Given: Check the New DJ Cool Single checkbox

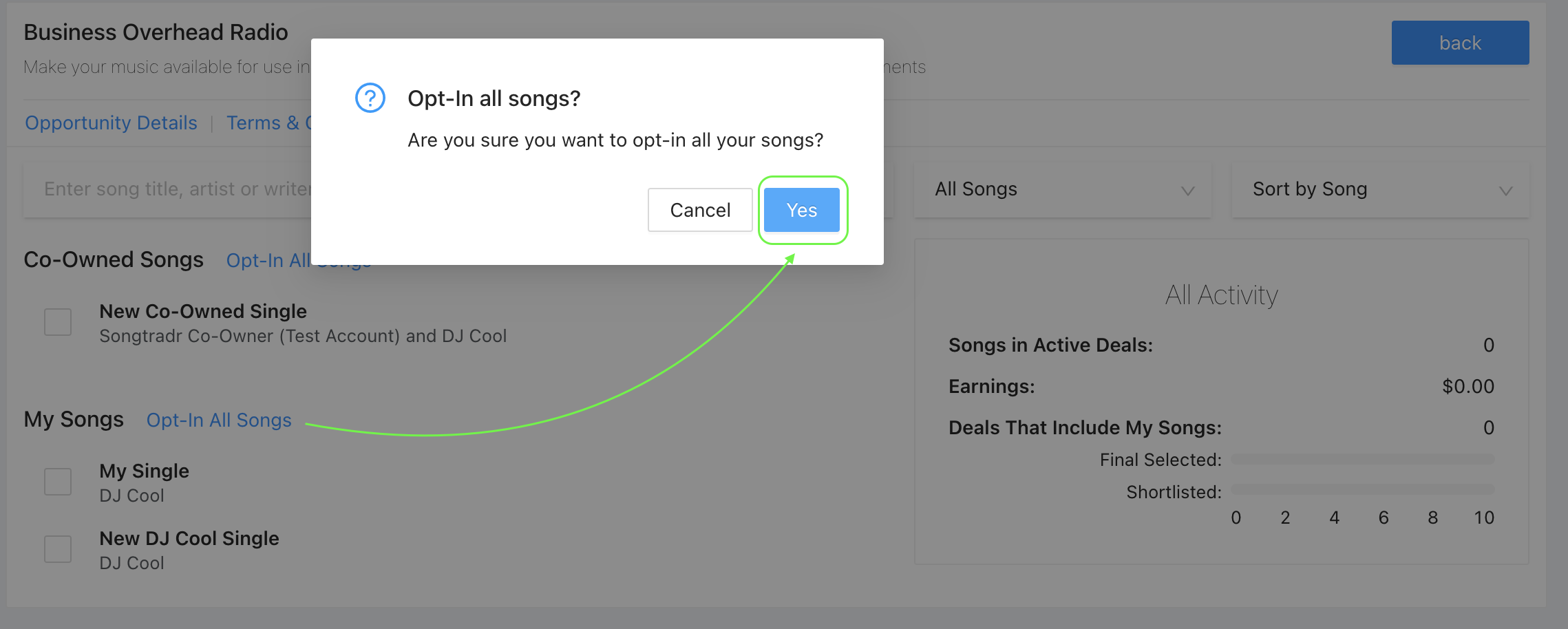Looking at the screenshot, I should point(58,549).
